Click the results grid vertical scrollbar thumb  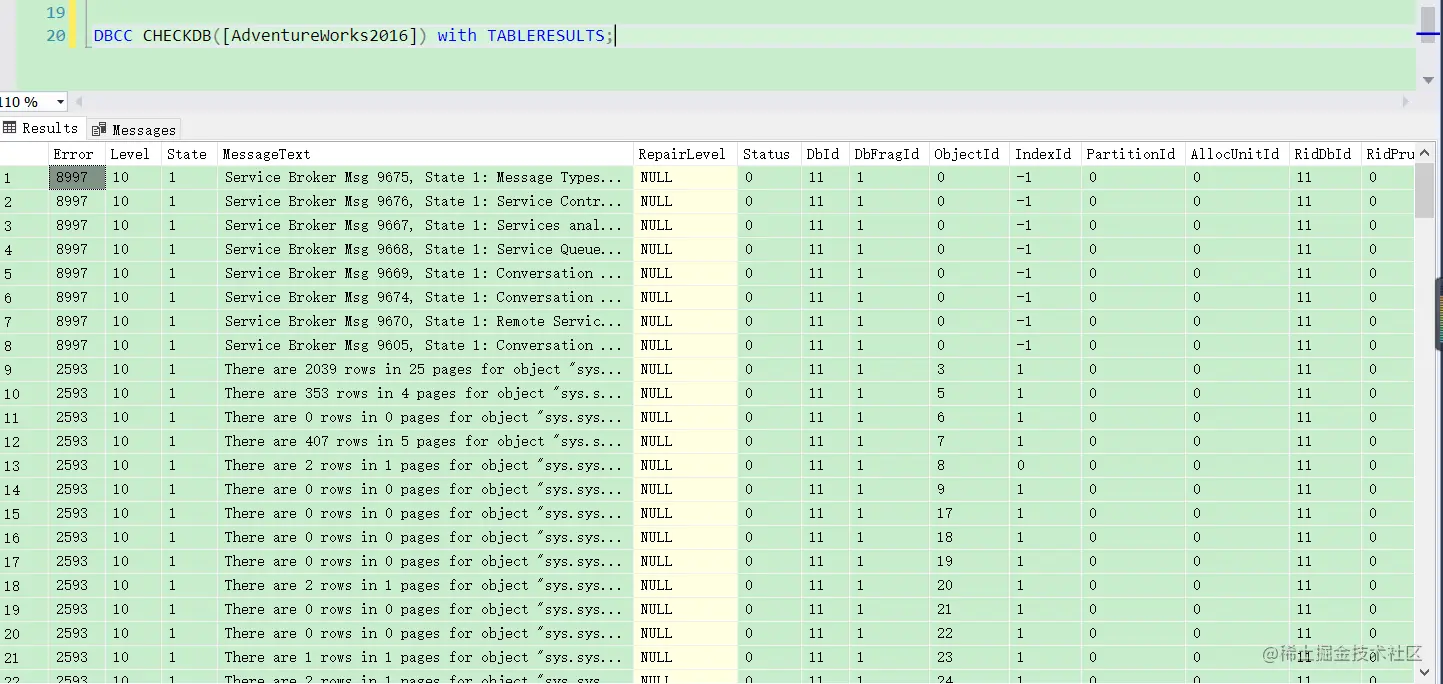1424,191
